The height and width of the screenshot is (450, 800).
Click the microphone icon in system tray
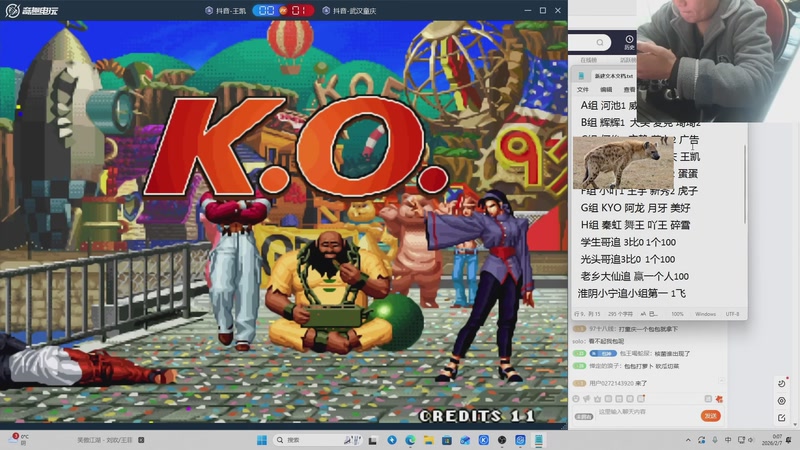click(715, 440)
